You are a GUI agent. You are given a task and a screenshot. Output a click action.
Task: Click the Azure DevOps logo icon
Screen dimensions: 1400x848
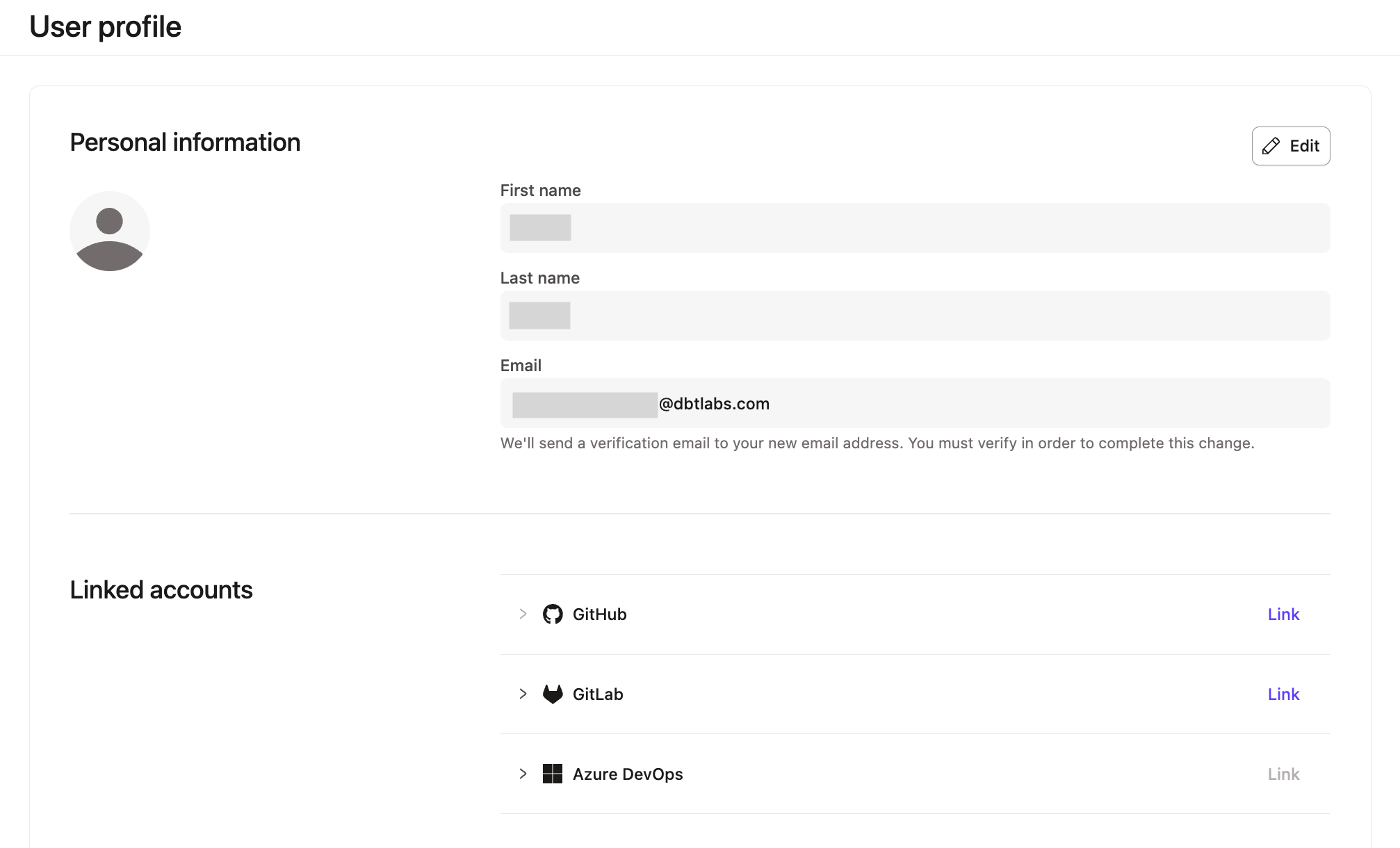tap(554, 774)
